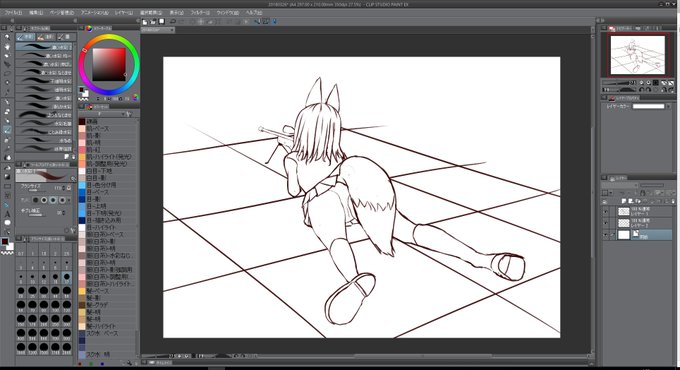The image size is (680, 370).
Task: Select transparent color below toolbox color chips
Action: [7, 252]
